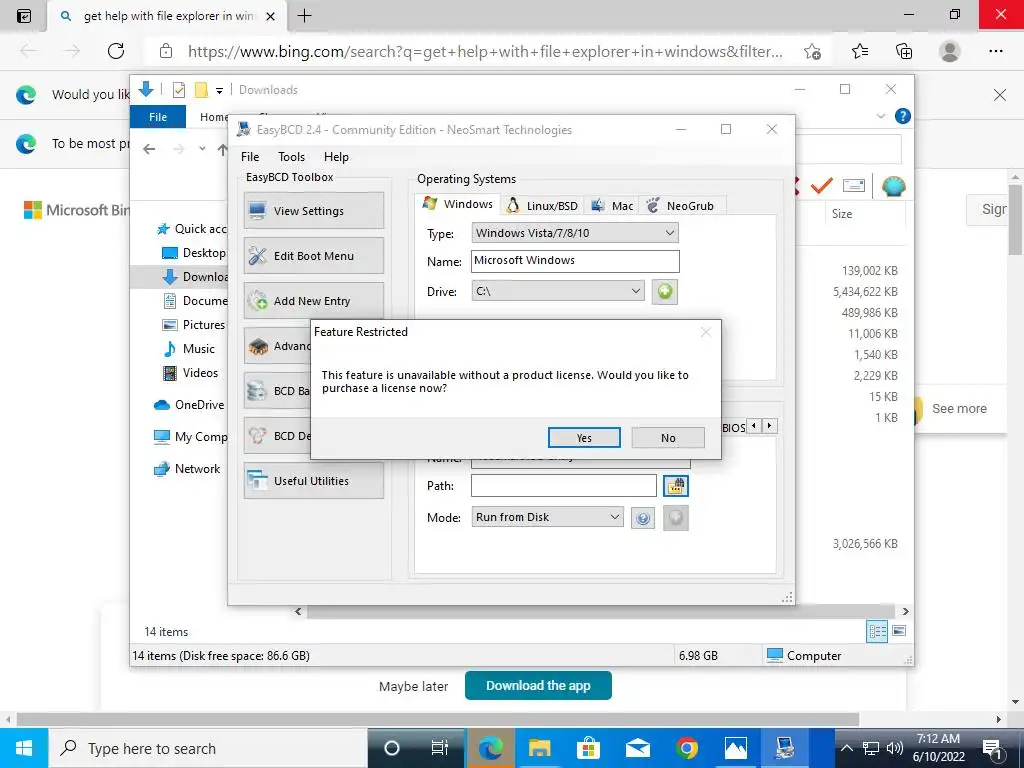Click tab scroll left arrow near BIOS

tap(754, 426)
